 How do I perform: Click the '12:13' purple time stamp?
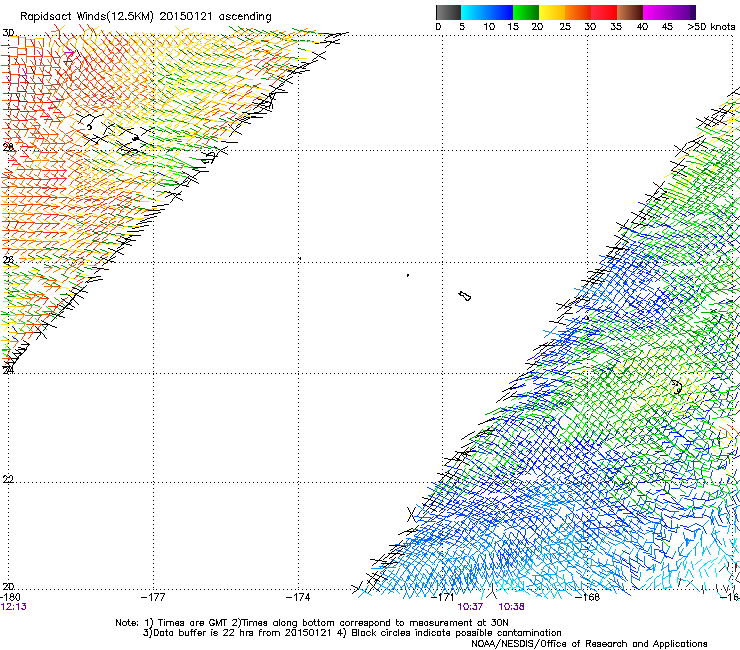[14, 607]
